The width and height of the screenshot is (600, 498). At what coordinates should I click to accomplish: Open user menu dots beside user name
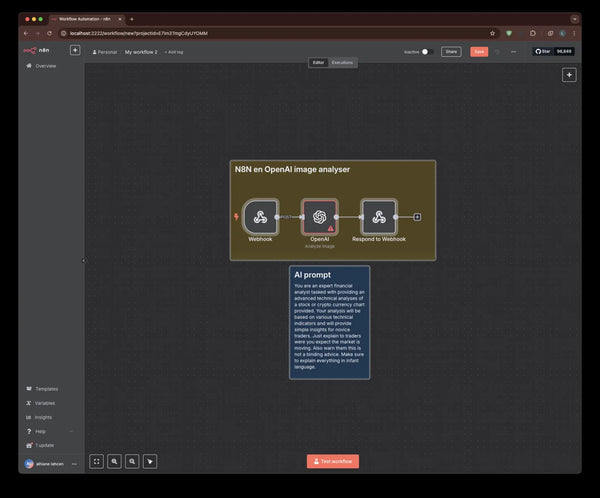74,464
